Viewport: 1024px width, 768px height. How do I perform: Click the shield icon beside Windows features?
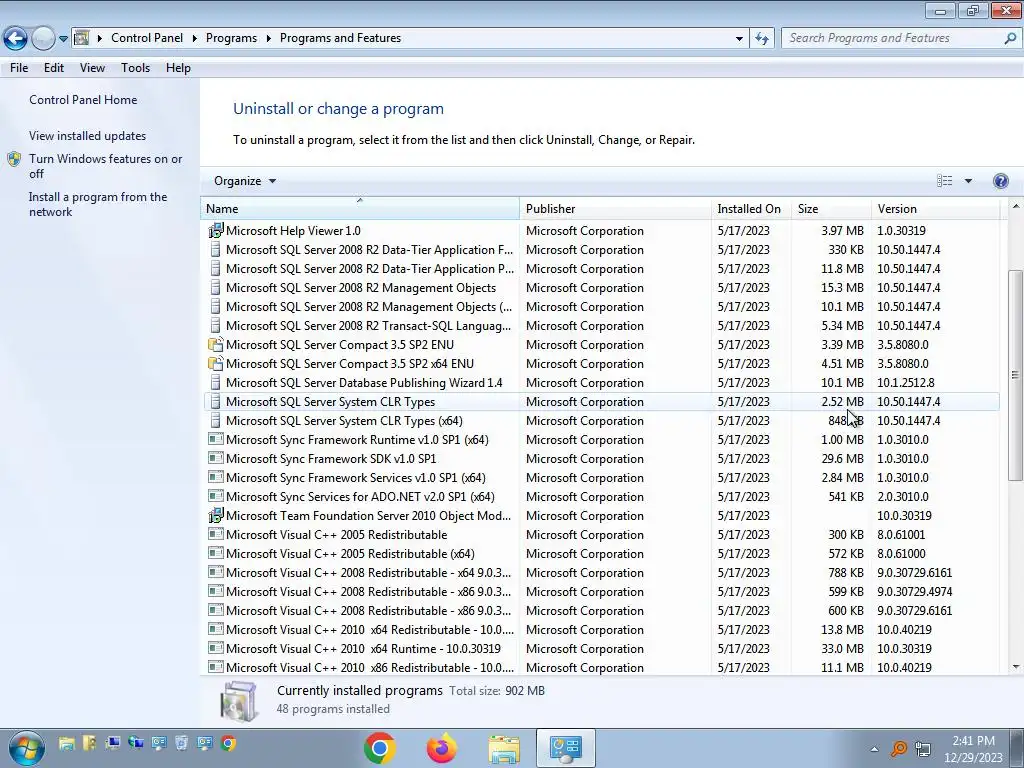click(14, 159)
